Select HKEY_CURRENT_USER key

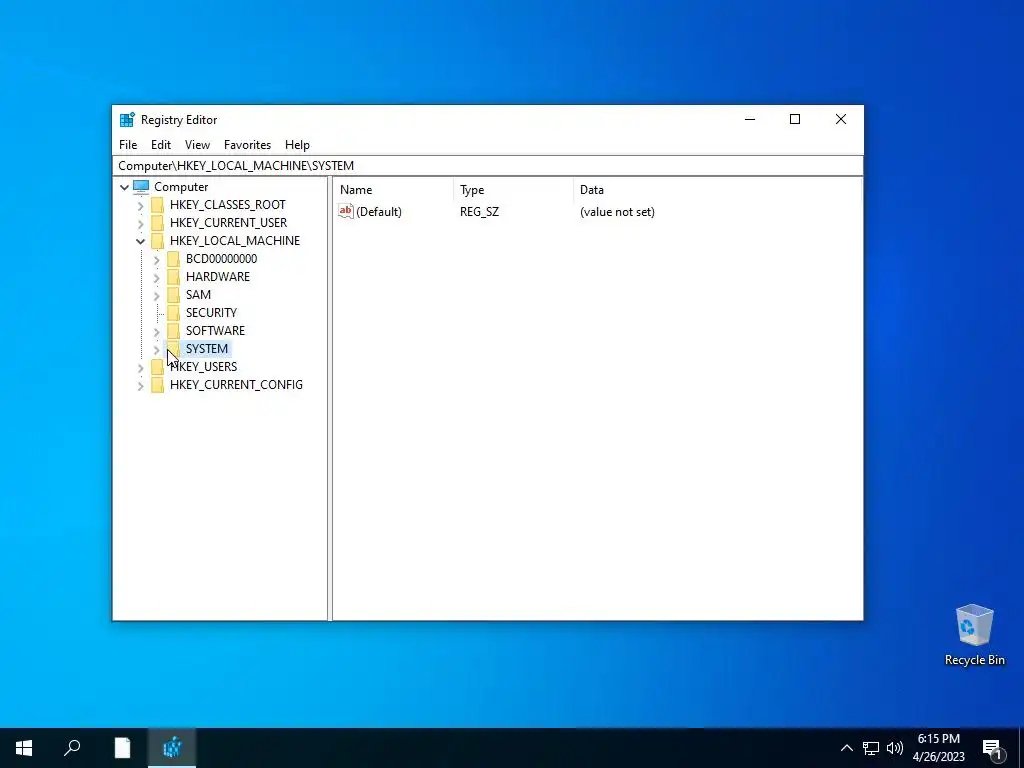click(x=228, y=223)
